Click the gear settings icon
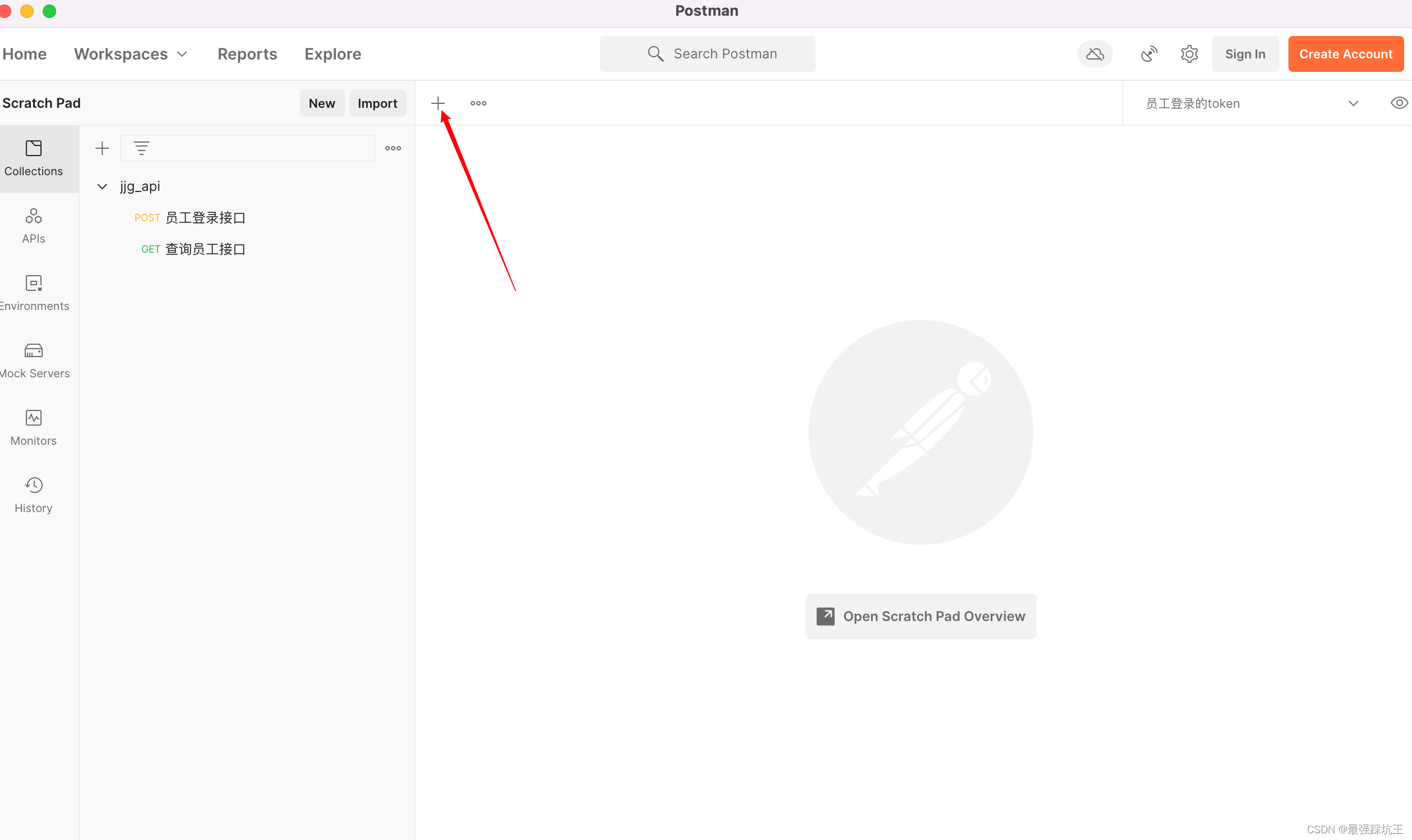This screenshot has height=840, width=1412. pos(1189,54)
